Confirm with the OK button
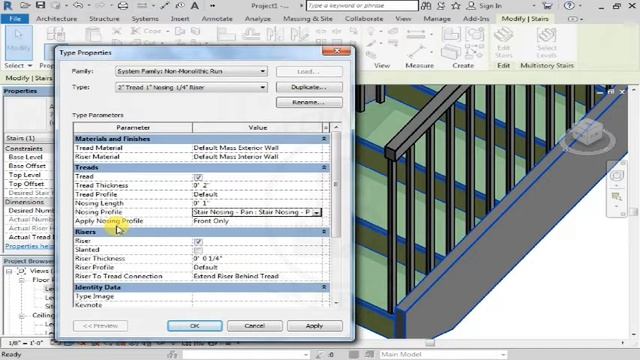The width and height of the screenshot is (640, 360). coord(195,326)
